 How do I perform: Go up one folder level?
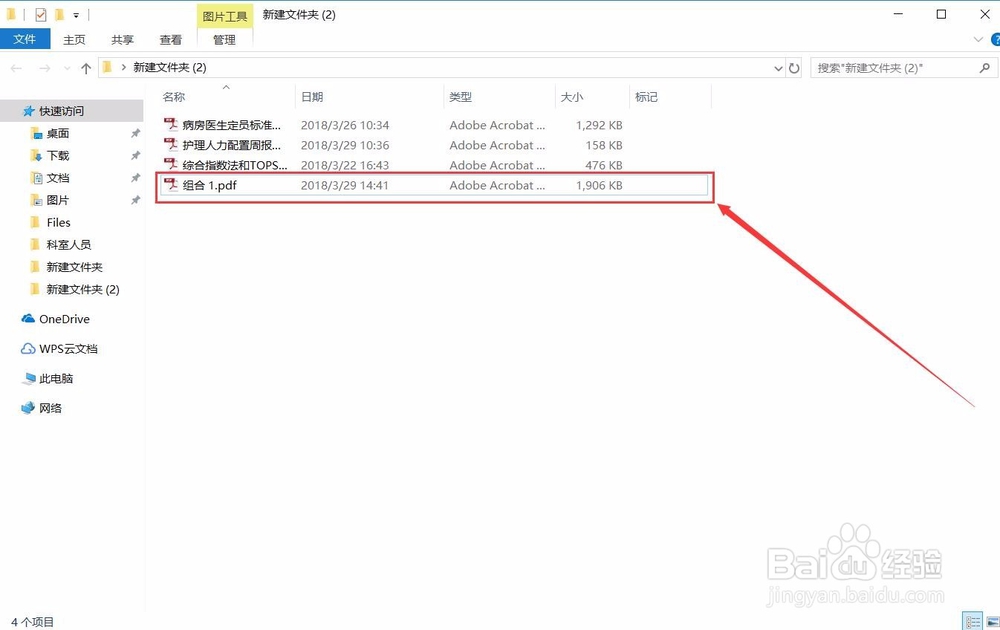tap(86, 67)
